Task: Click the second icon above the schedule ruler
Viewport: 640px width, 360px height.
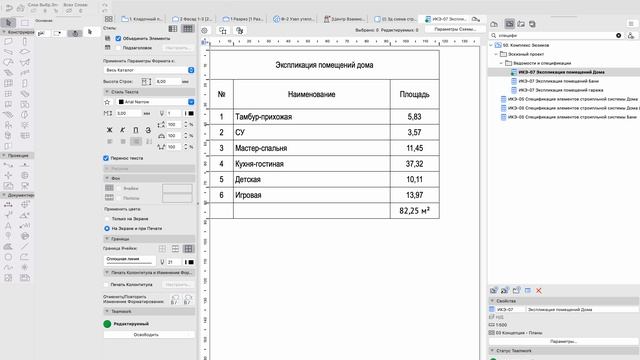Action: pos(223,31)
